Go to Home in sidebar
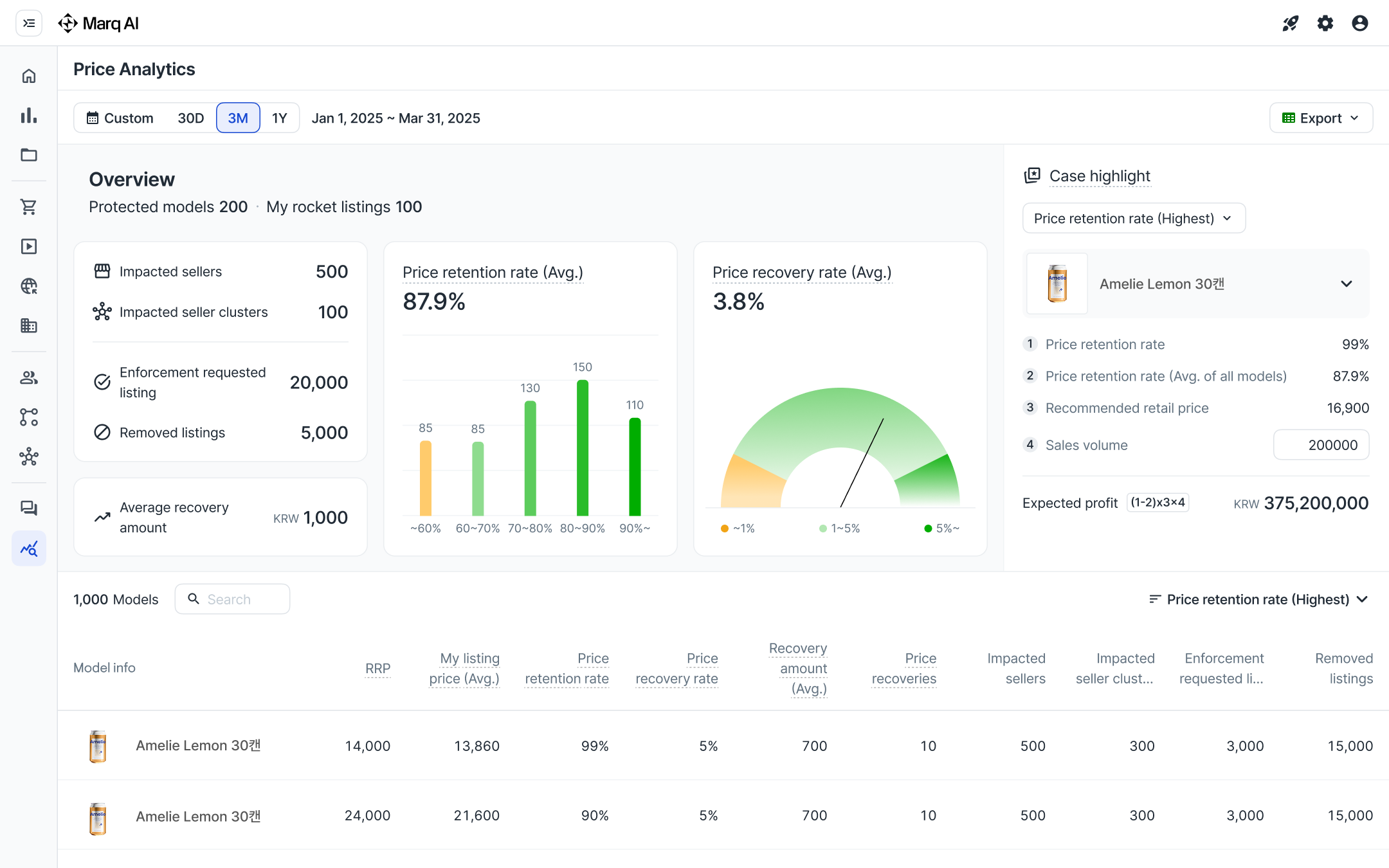The height and width of the screenshot is (868, 1389). click(29, 77)
